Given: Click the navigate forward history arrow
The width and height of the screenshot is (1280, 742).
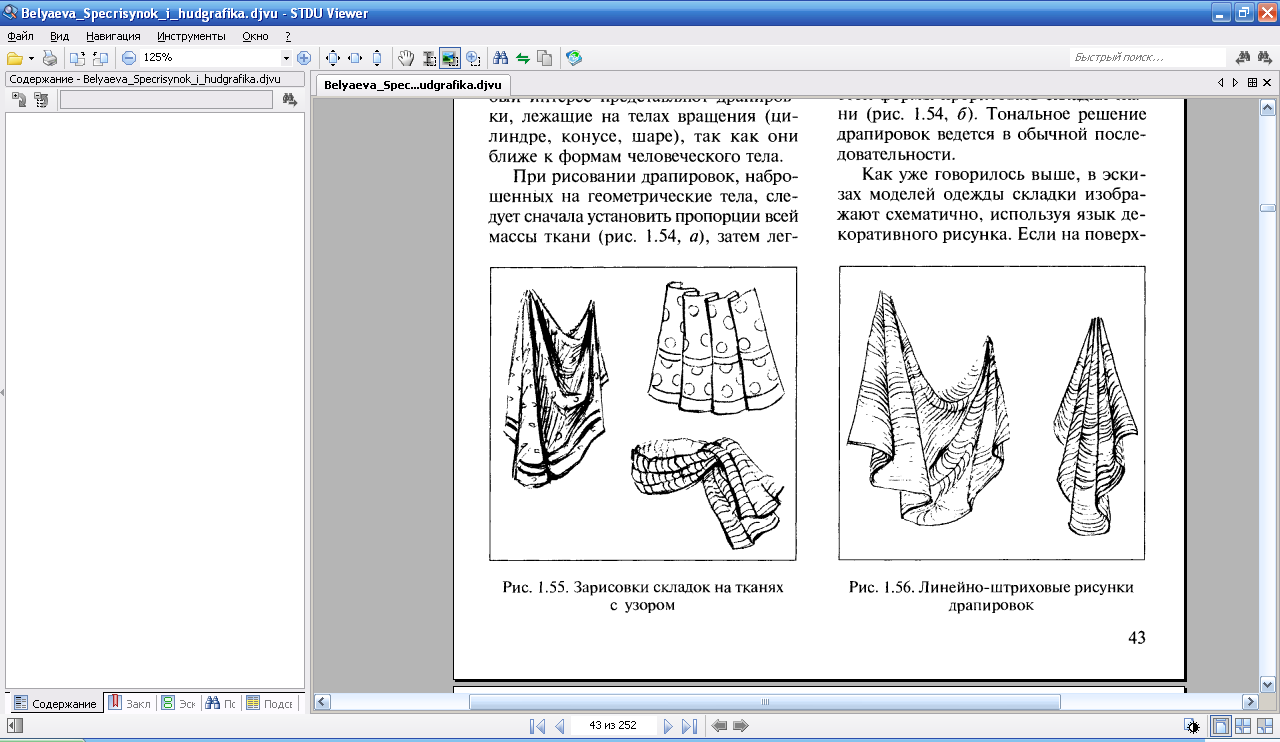Looking at the screenshot, I should (x=741, y=726).
